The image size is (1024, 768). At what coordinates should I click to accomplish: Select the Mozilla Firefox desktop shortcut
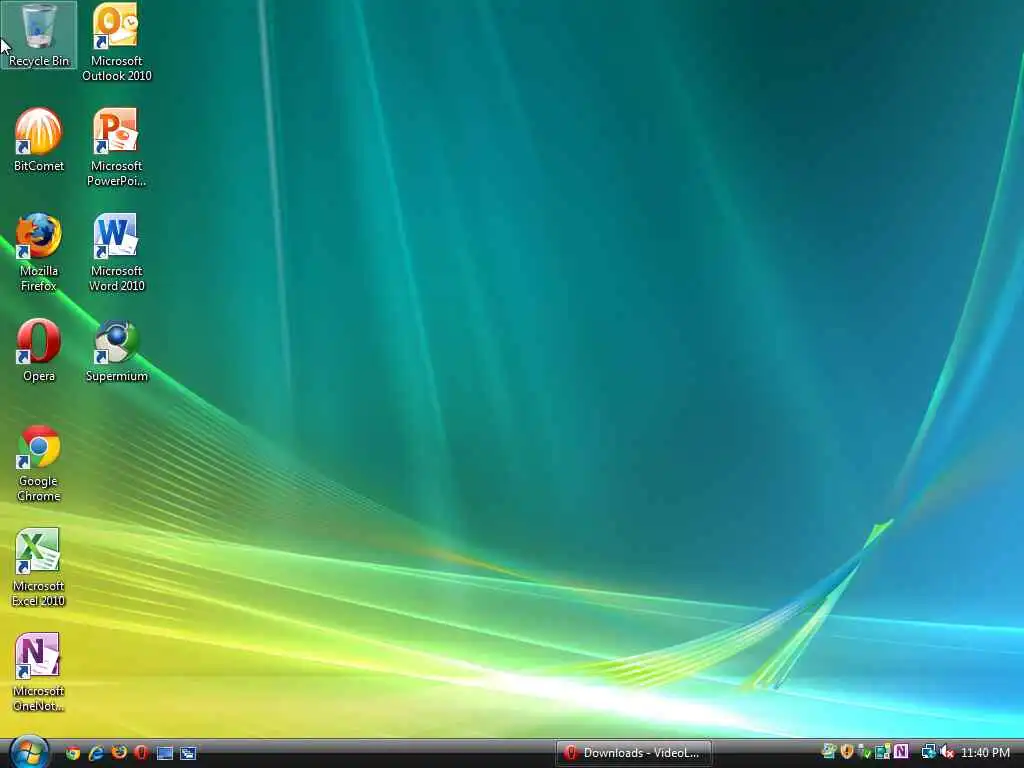click(x=39, y=252)
